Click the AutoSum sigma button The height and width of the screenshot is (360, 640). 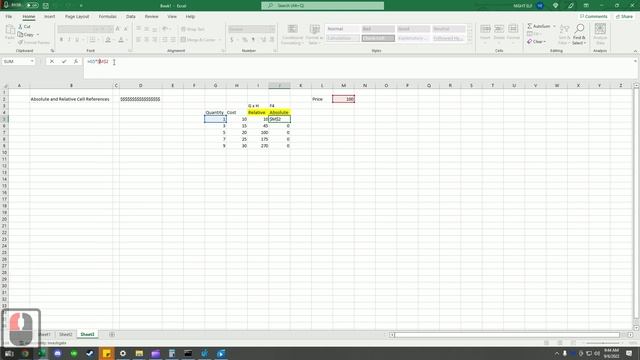tap(539, 26)
